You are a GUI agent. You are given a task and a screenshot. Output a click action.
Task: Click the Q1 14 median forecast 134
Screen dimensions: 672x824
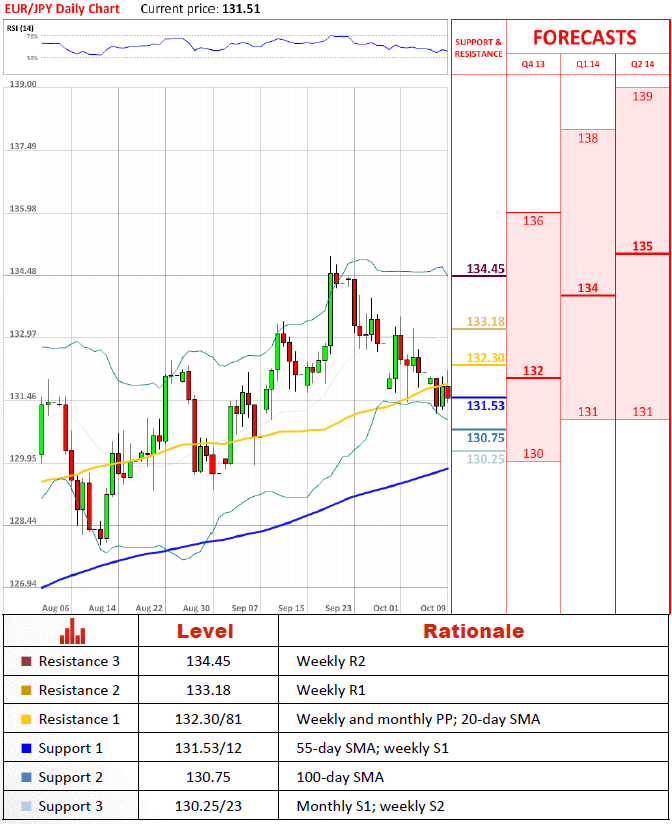(587, 288)
